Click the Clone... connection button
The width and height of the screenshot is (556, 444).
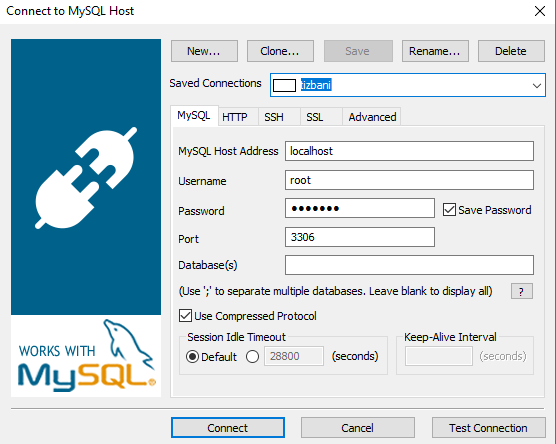[x=280, y=51]
